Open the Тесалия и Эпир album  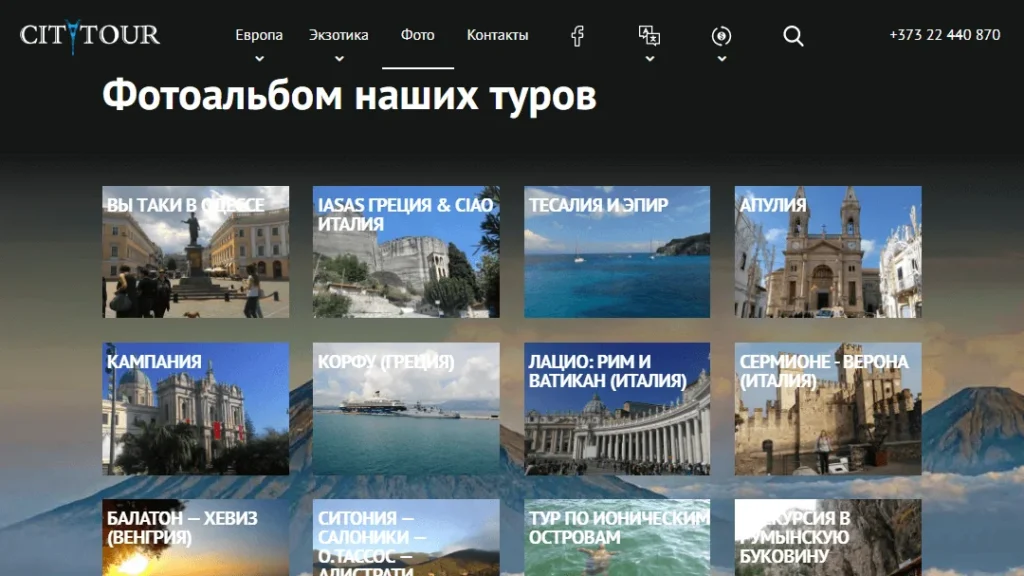click(x=617, y=252)
